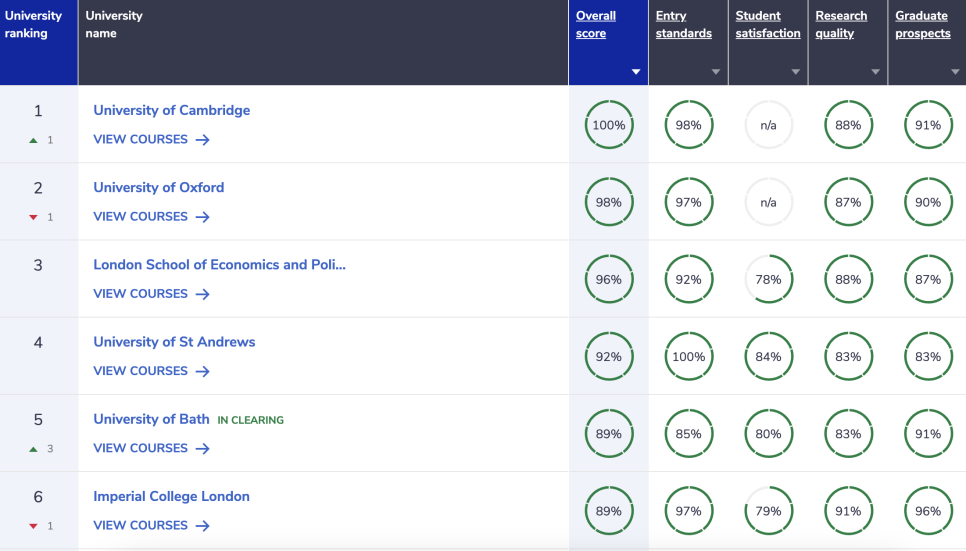966x551 pixels.
Task: Click Entry standards sort dropdown arrow
Action: coord(716,72)
